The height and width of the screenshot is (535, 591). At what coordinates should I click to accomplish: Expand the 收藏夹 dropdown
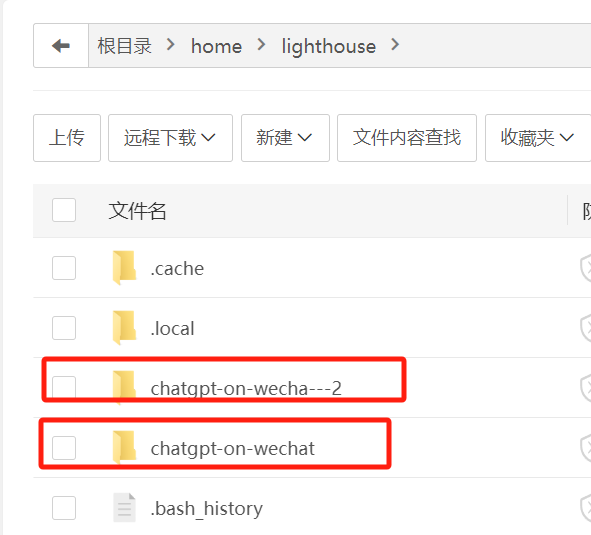pos(538,138)
